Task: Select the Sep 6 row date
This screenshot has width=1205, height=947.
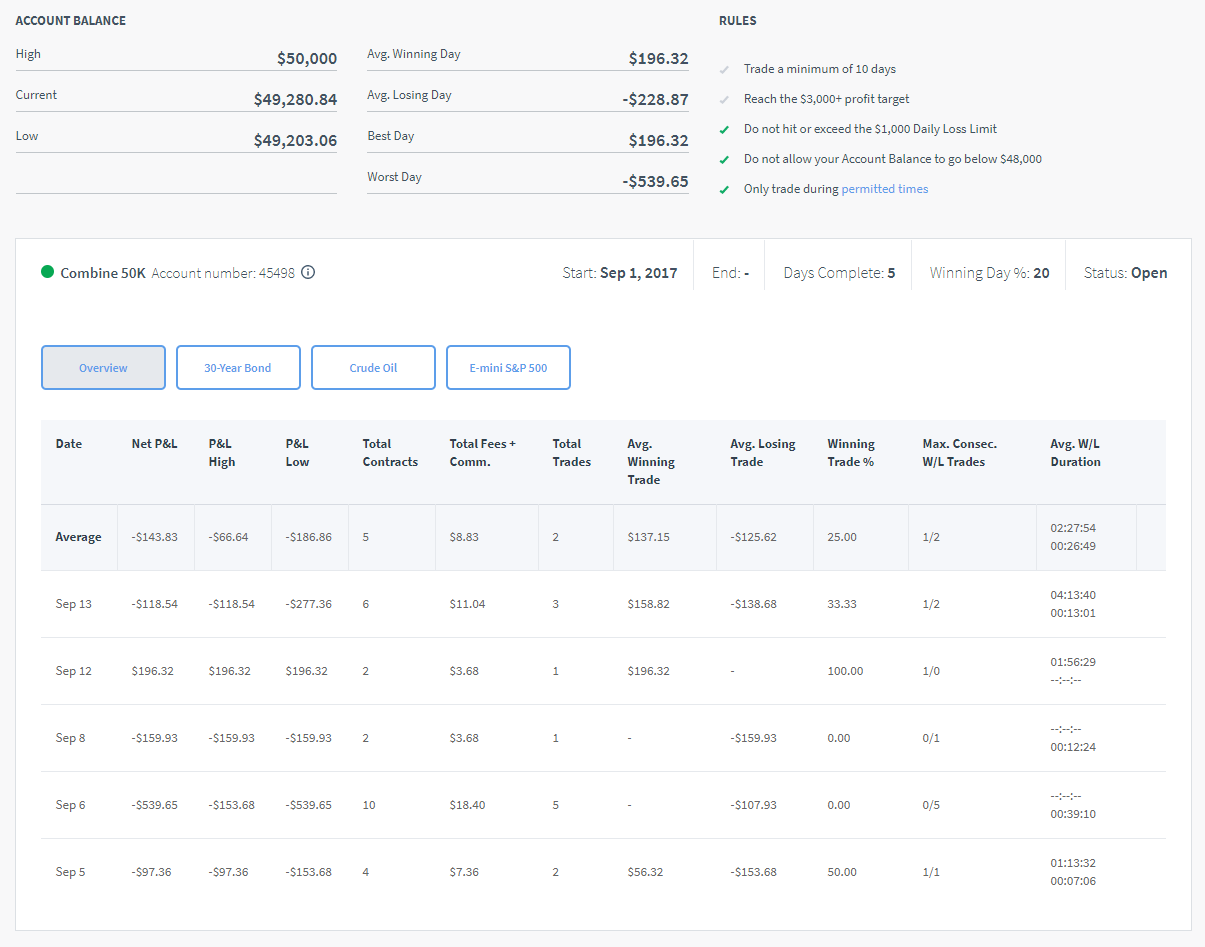Action: (x=70, y=805)
